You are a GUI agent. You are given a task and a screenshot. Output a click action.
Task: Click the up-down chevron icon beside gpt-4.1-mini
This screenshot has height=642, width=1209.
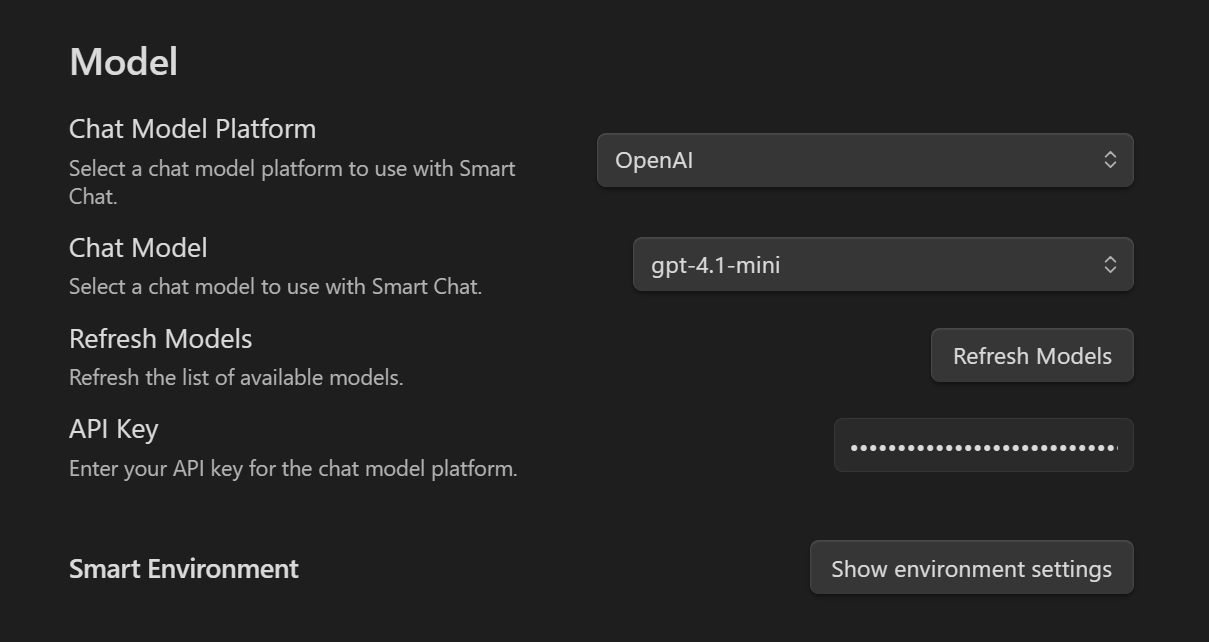[1110, 264]
